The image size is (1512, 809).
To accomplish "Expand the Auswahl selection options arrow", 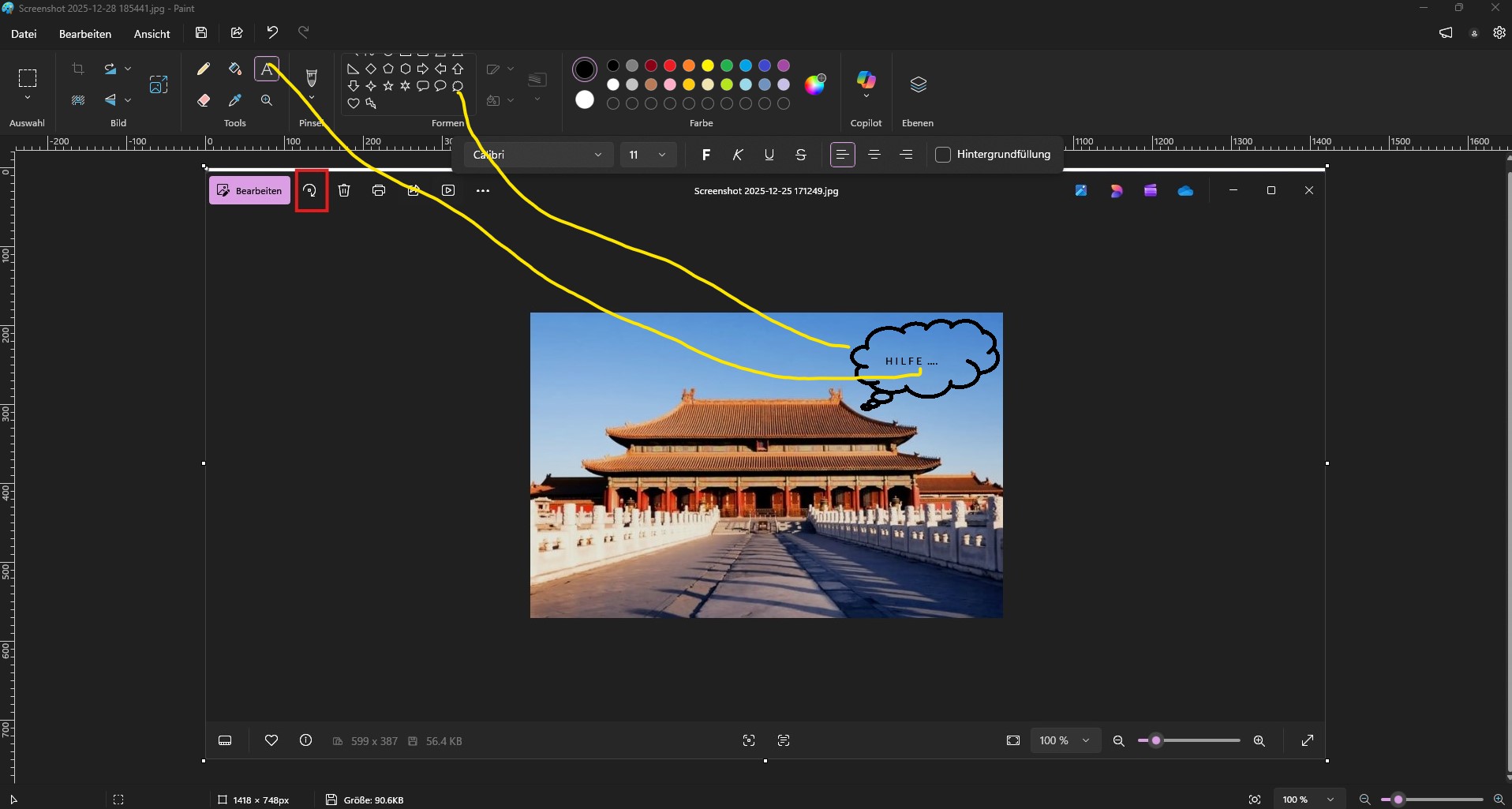I will click(x=28, y=98).
